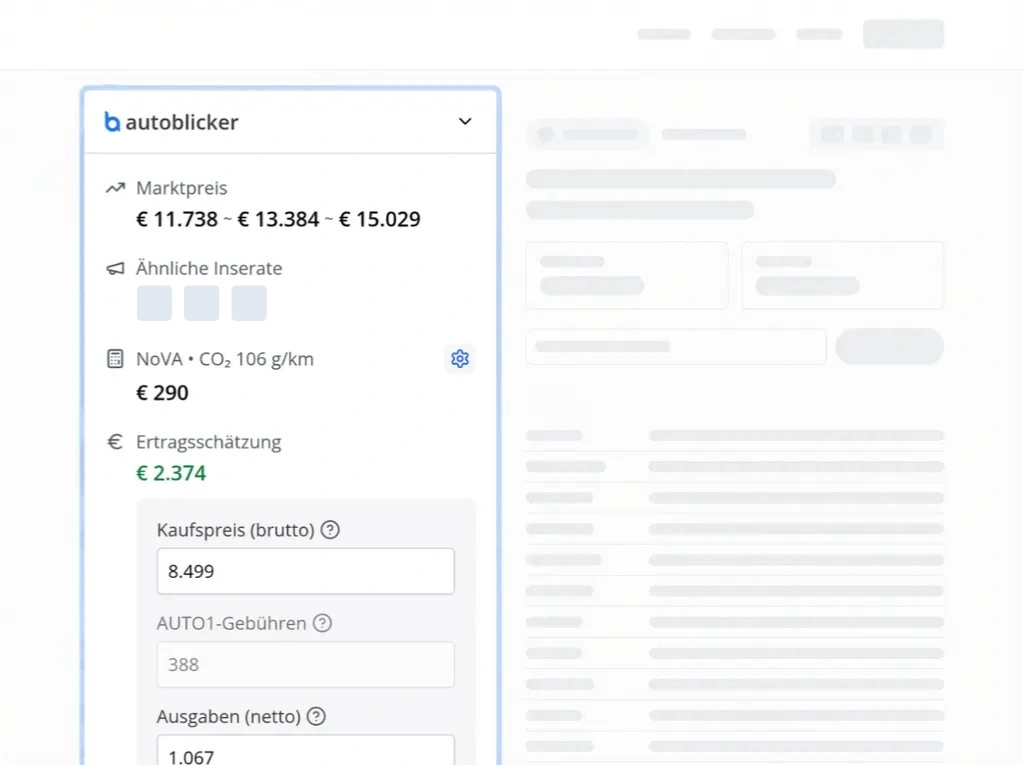Click the green € 2.374 profit estimate

171,473
